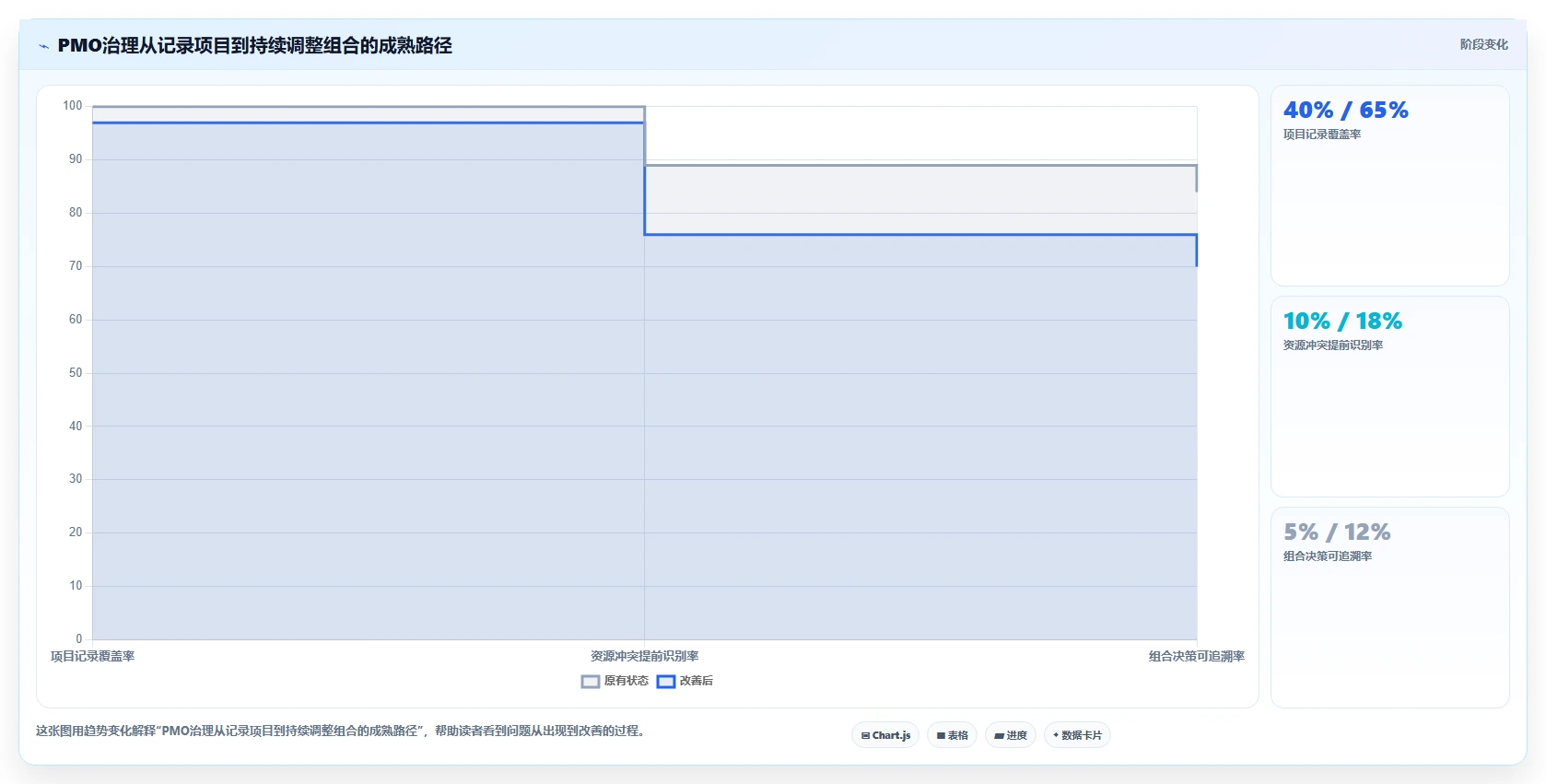Click the blue 改善后 step line at 76

coord(921,235)
